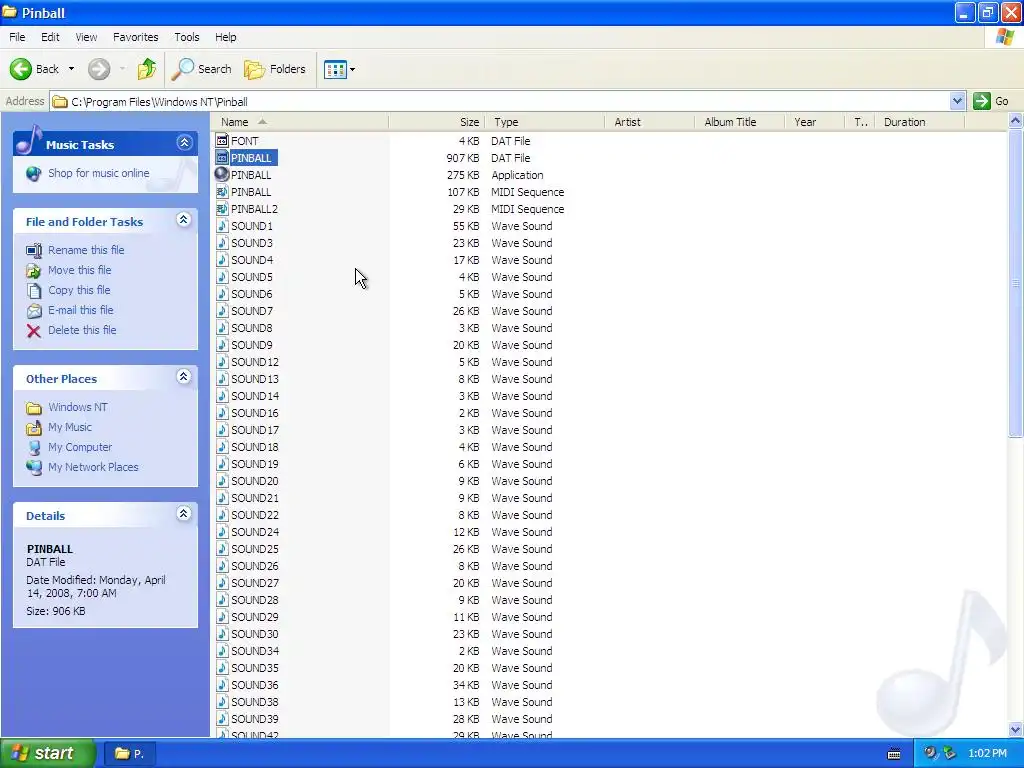
Task: Open the address bar dropdown
Action: (957, 101)
